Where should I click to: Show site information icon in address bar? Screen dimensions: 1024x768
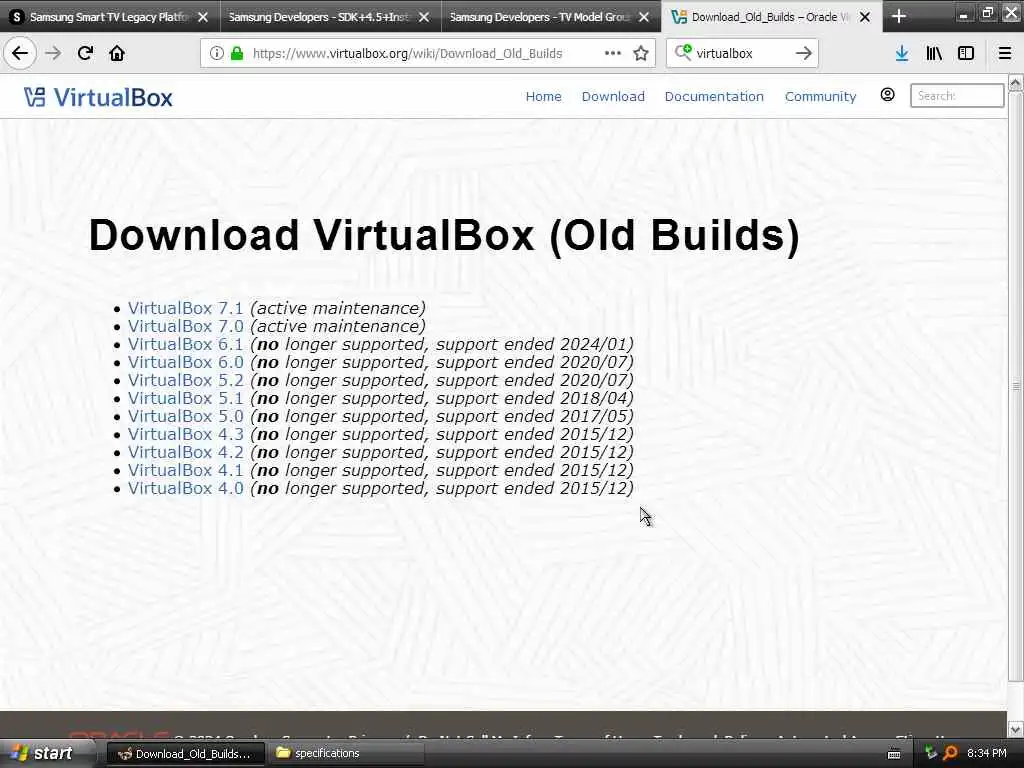click(216, 54)
